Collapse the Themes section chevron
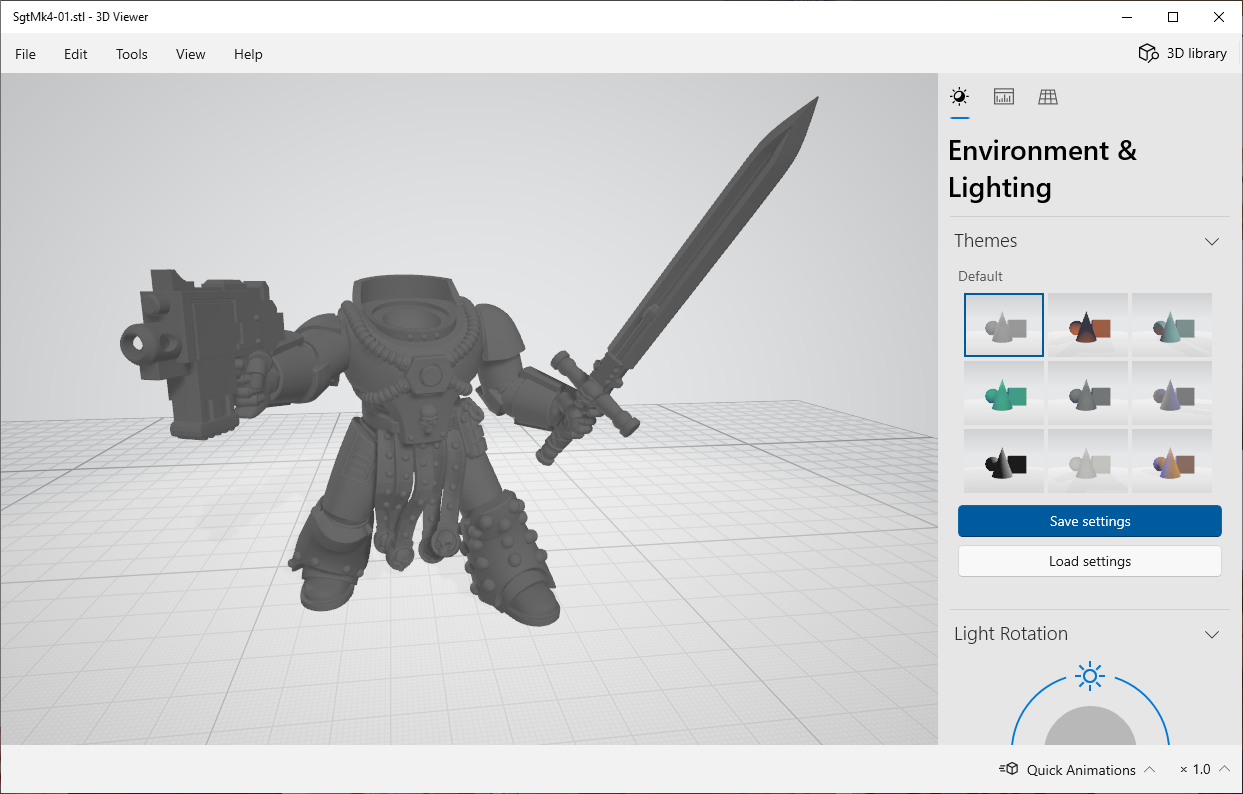This screenshot has height=794, width=1243. tap(1212, 241)
